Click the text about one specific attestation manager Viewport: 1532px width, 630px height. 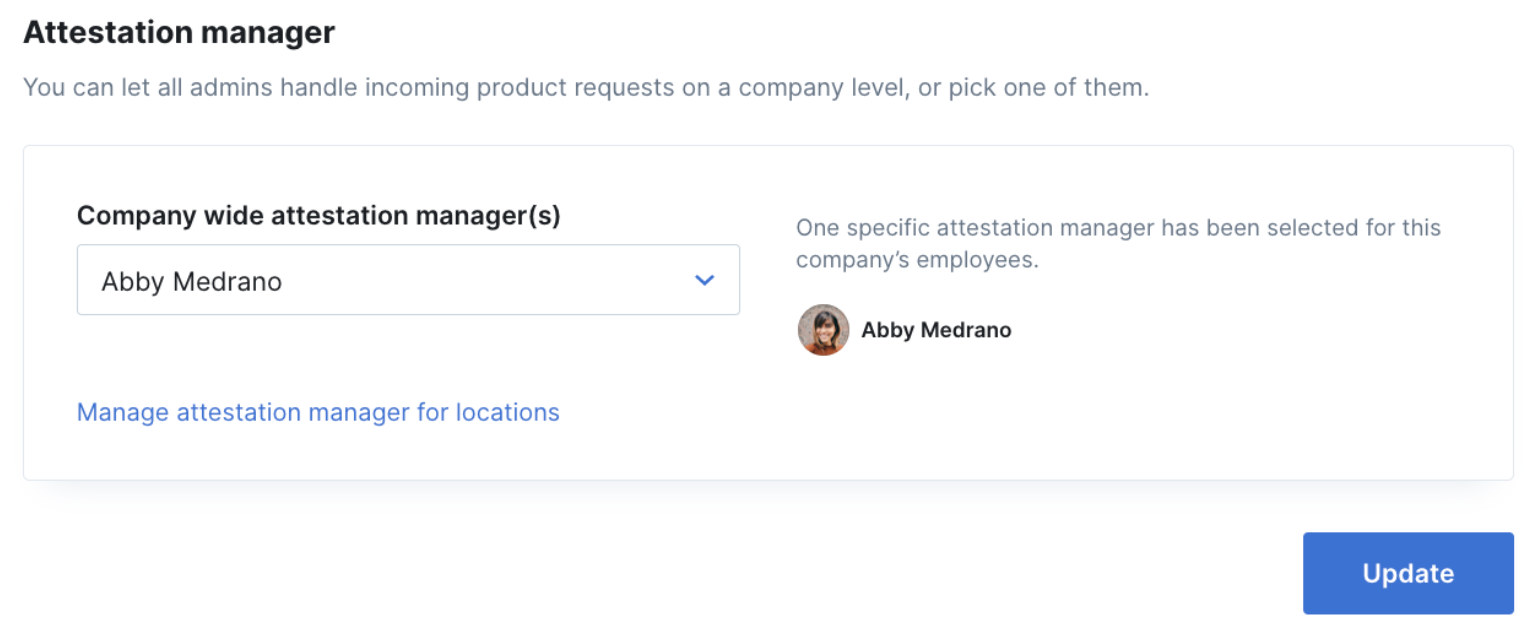[x=1118, y=243]
